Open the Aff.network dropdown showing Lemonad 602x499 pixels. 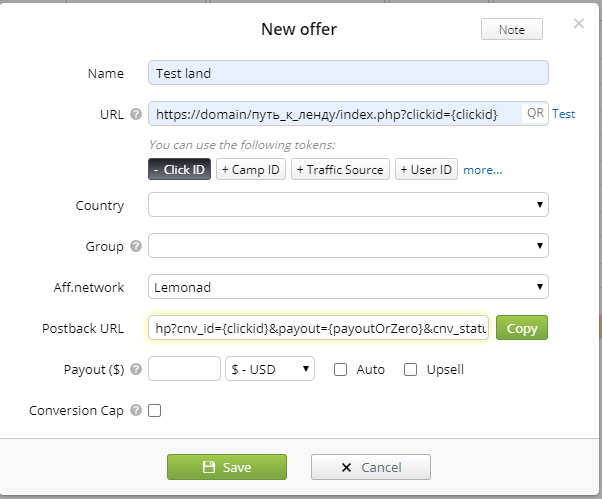[348, 287]
